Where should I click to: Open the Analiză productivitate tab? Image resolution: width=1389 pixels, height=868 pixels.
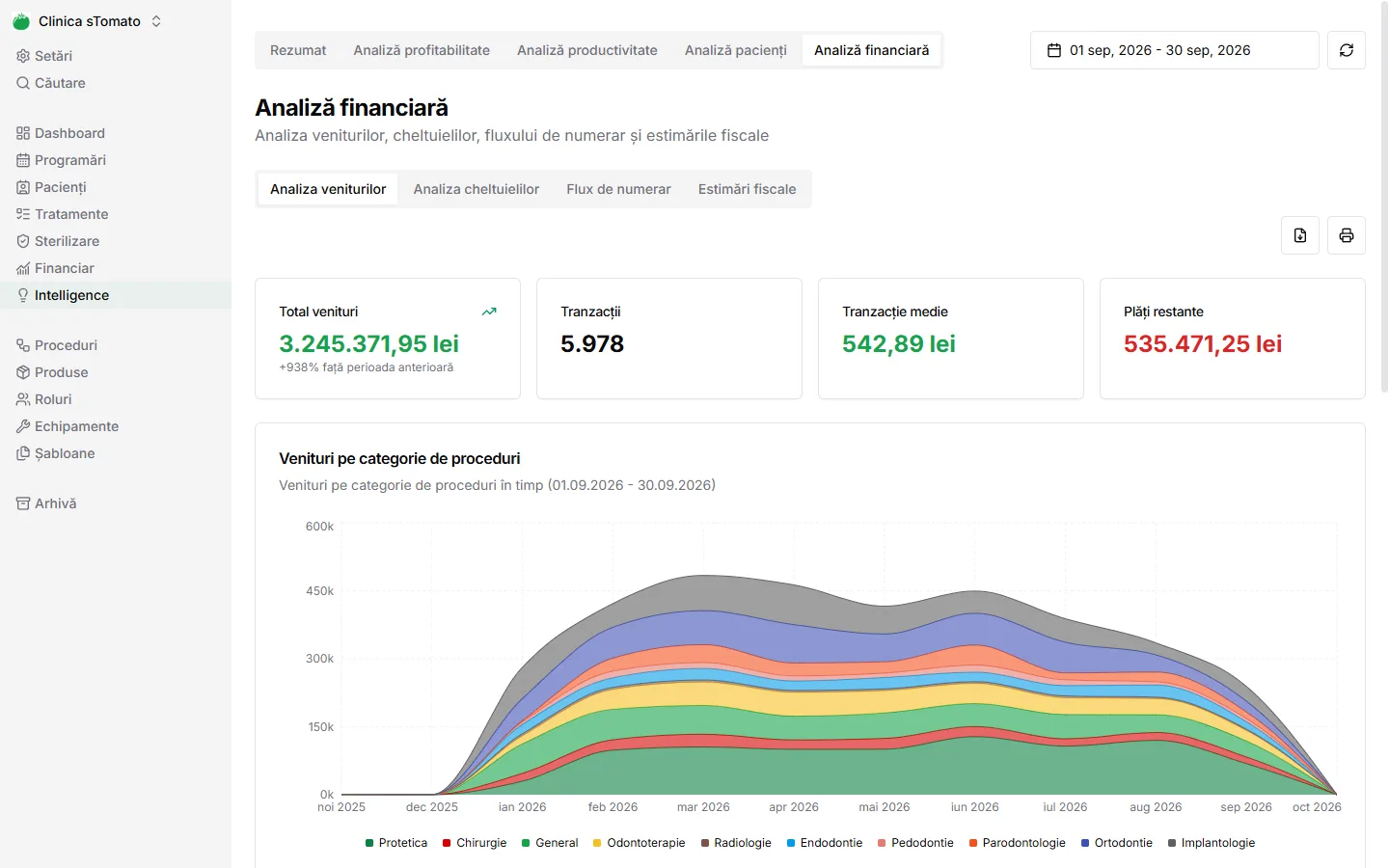coord(587,50)
